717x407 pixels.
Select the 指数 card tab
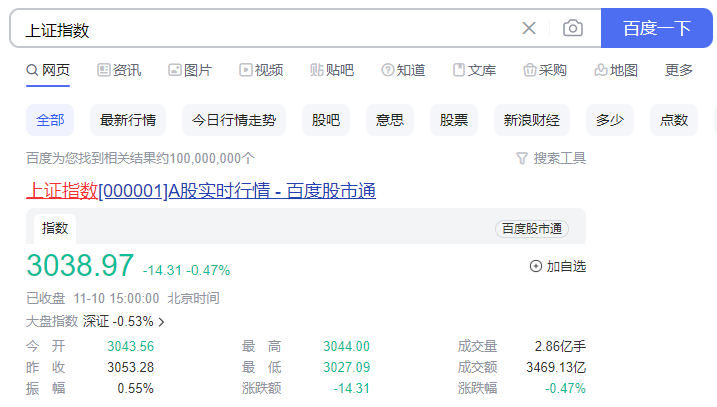pos(55,228)
